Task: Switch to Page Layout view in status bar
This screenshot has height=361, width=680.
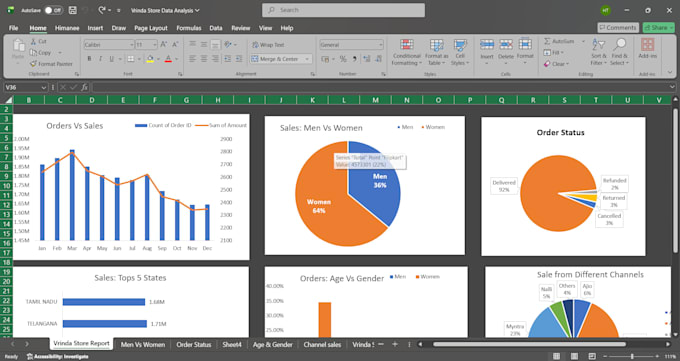Action: (574, 356)
